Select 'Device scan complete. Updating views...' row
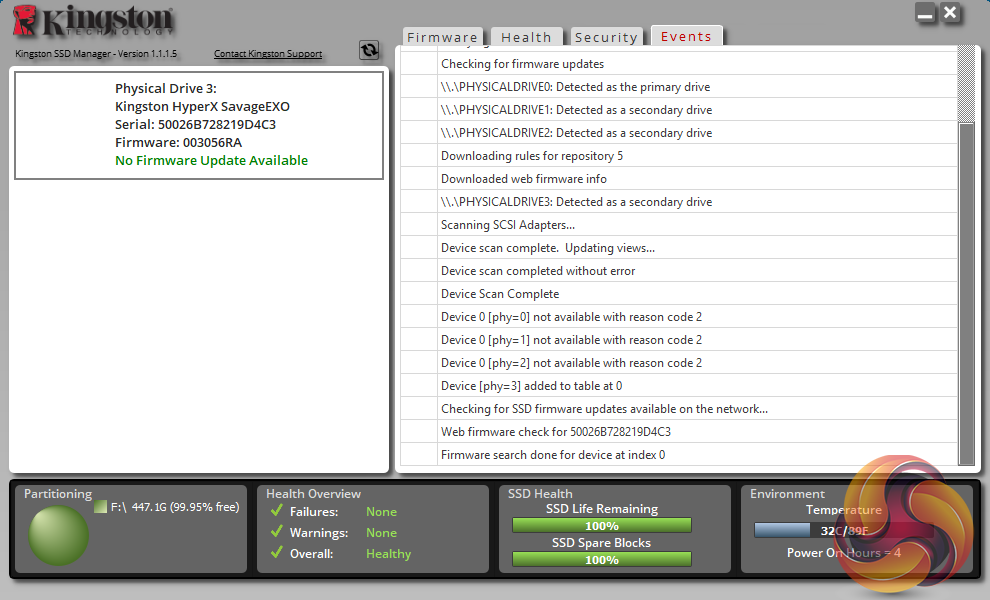Image resolution: width=990 pixels, height=600 pixels. (679, 248)
